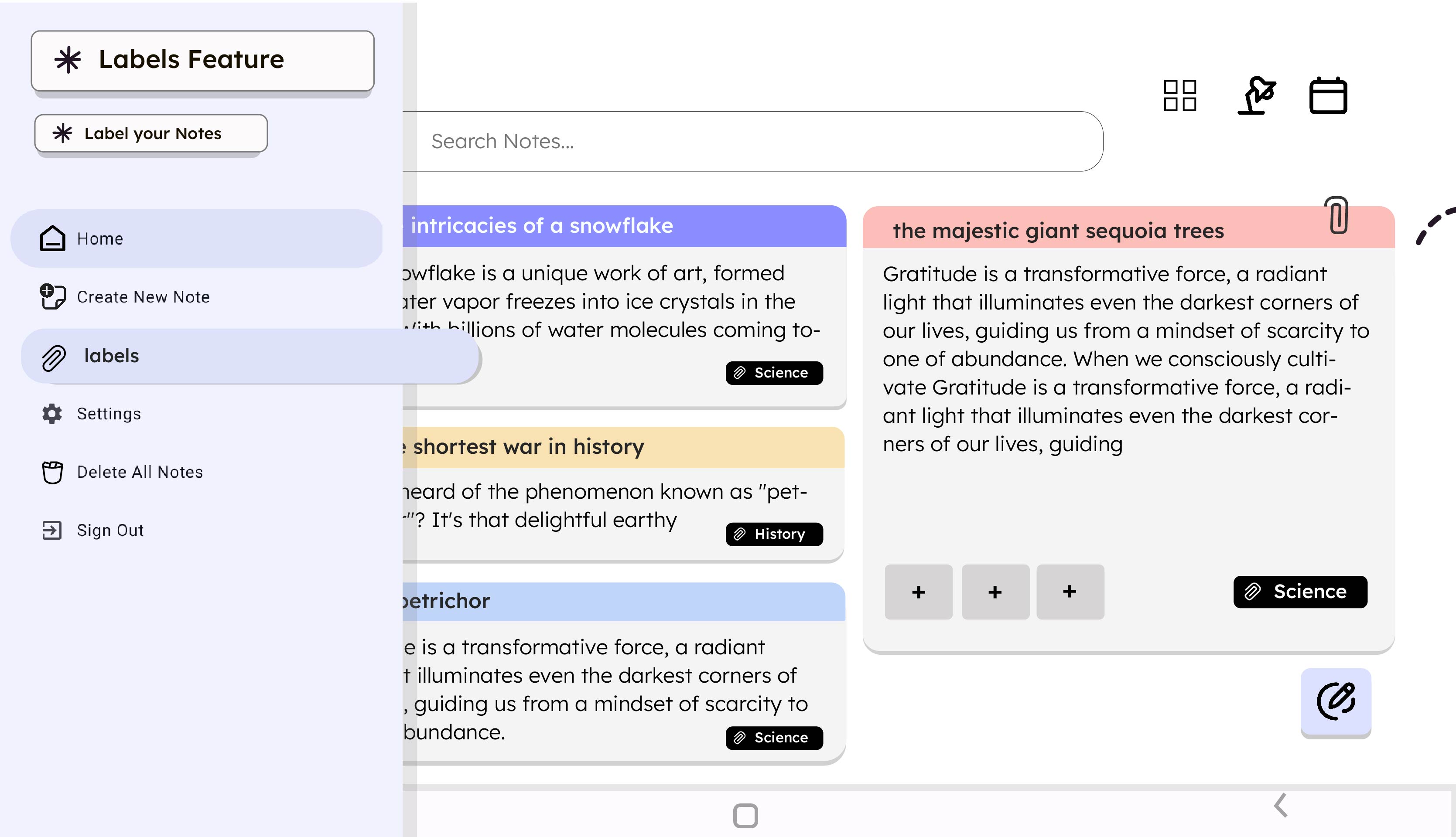Viewport: 1456px width, 837px height.
Task: Tap the floating edit note button
Action: (1335, 701)
